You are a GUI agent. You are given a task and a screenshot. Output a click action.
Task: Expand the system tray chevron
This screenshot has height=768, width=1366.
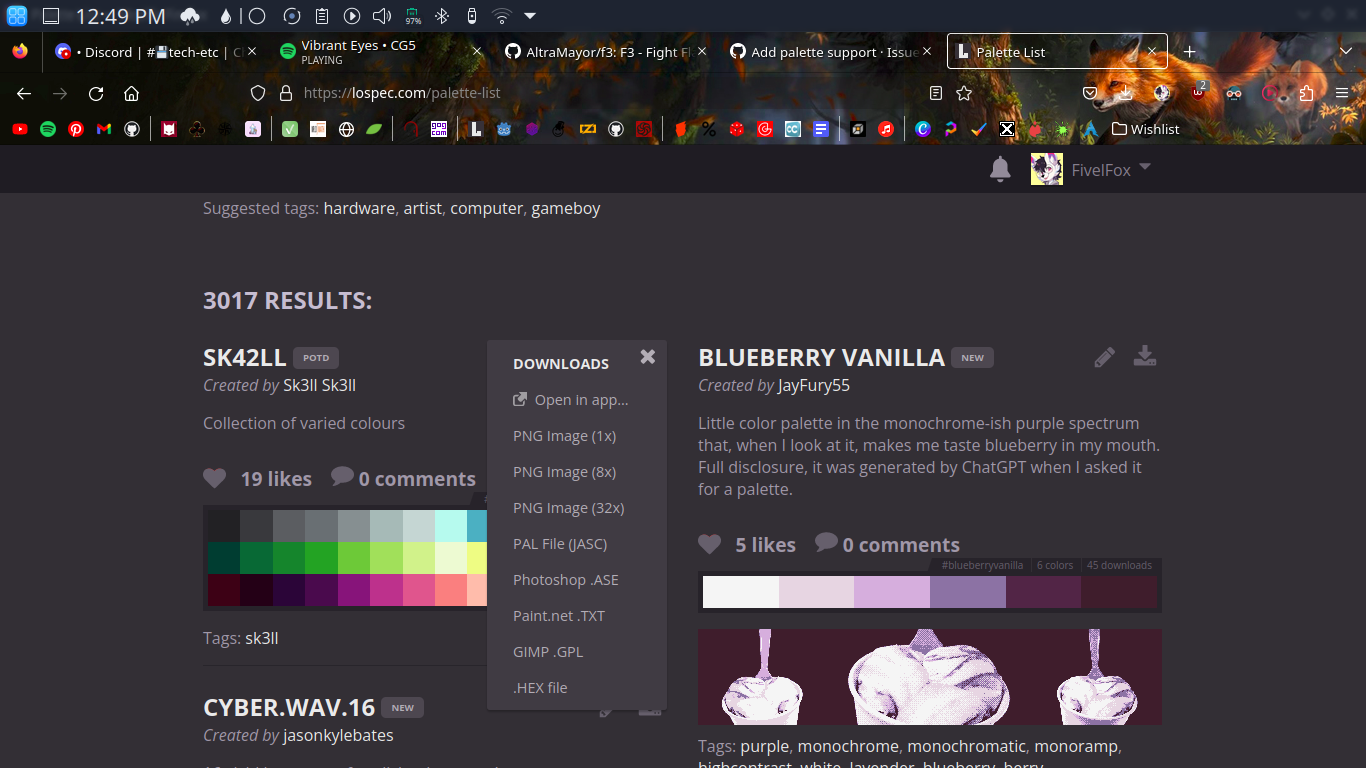[x=529, y=16]
